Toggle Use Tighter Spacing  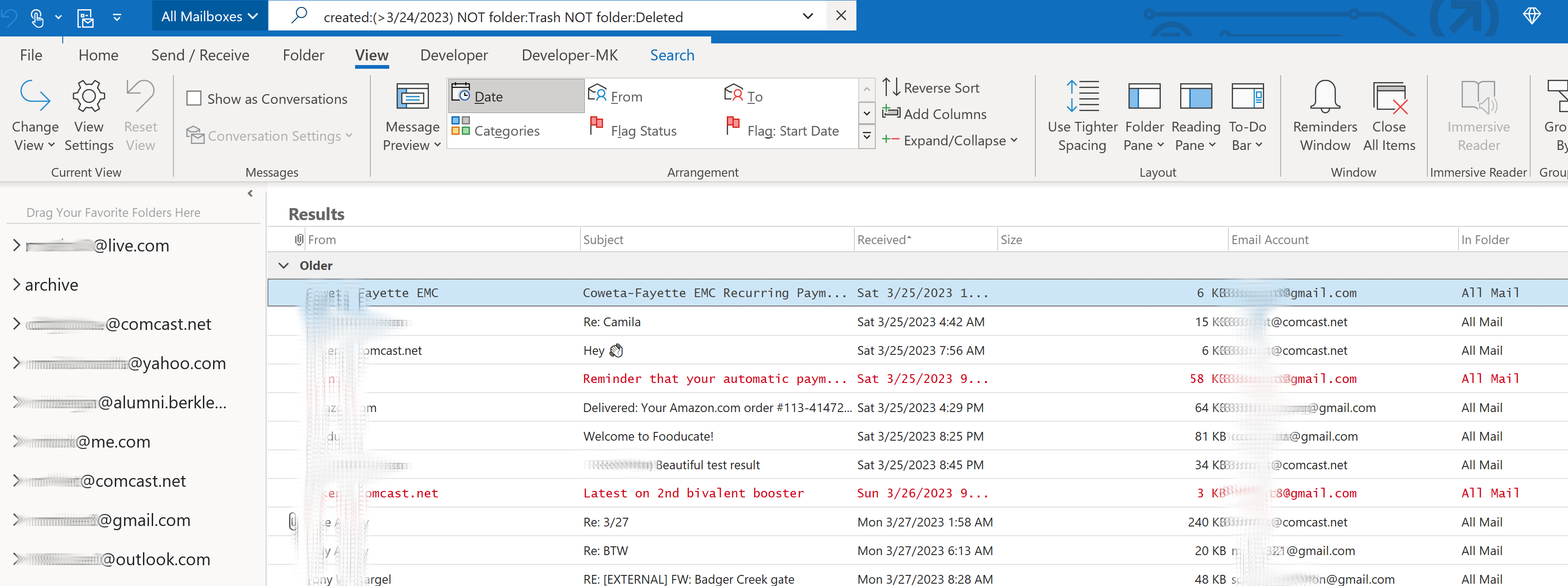coord(1082,116)
